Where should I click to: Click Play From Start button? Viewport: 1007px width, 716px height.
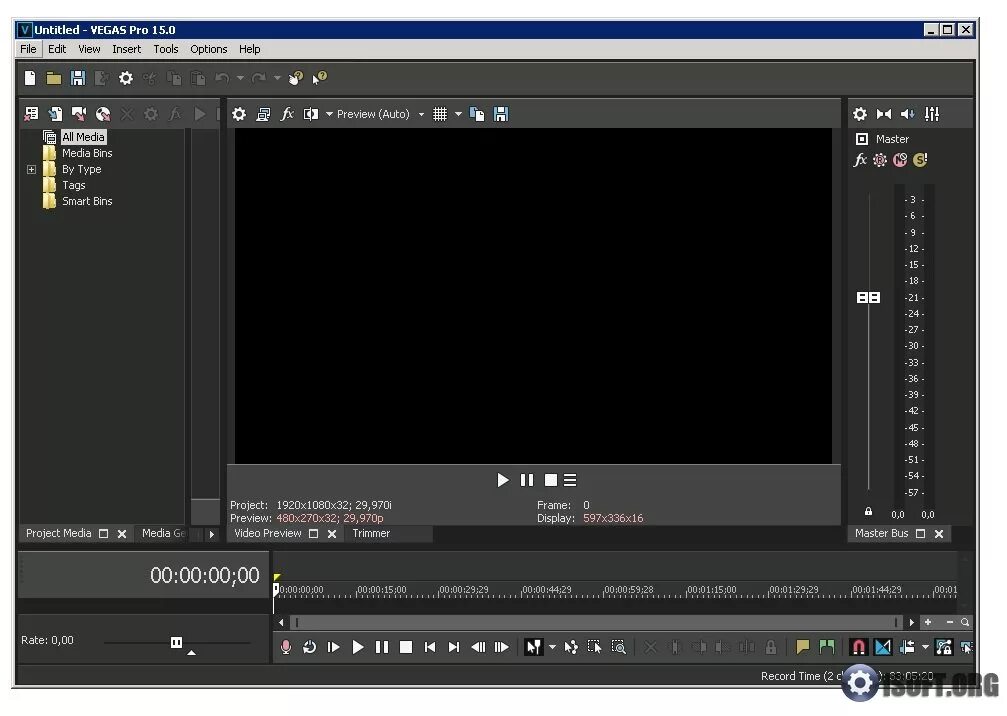pyautogui.click(x=333, y=647)
